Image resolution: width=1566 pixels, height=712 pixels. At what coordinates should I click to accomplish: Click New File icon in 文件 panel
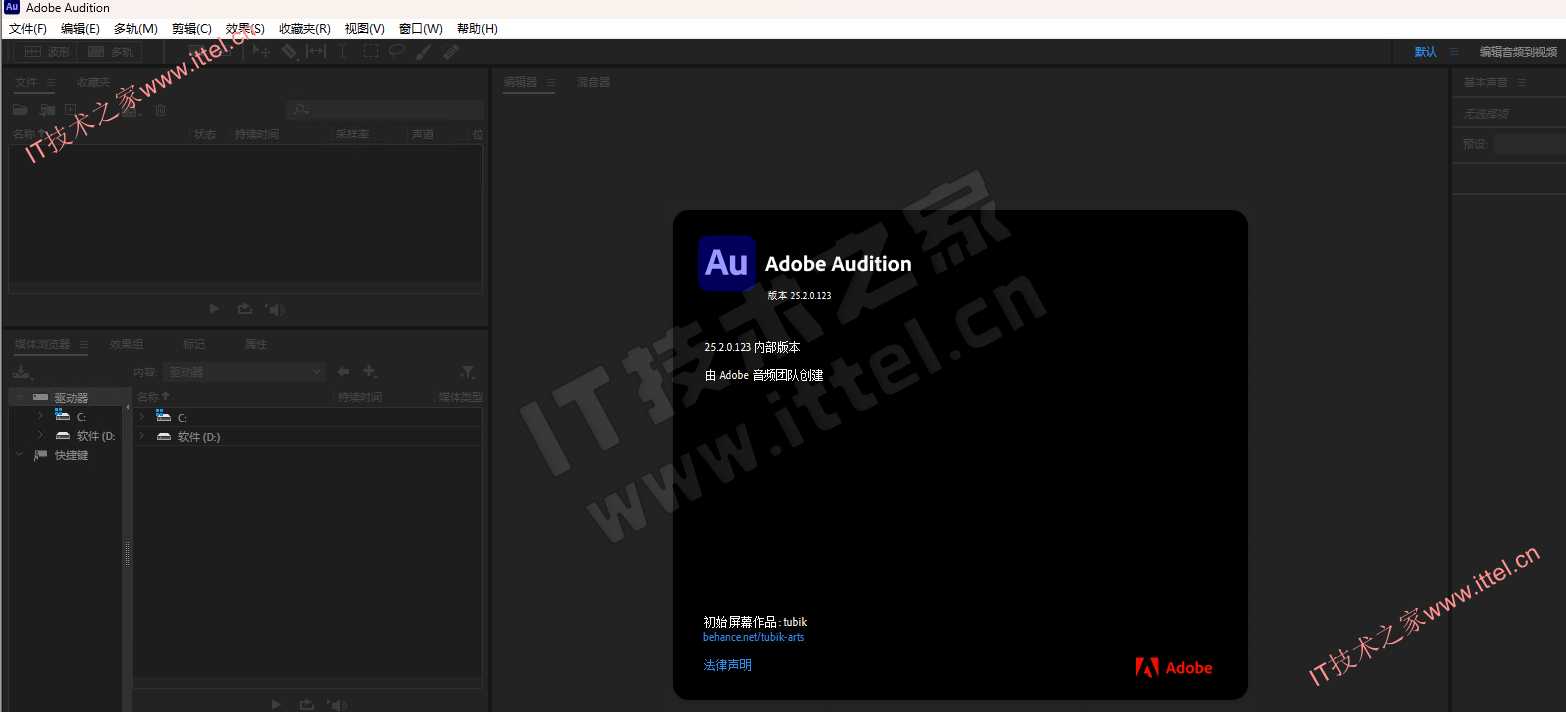tap(70, 110)
